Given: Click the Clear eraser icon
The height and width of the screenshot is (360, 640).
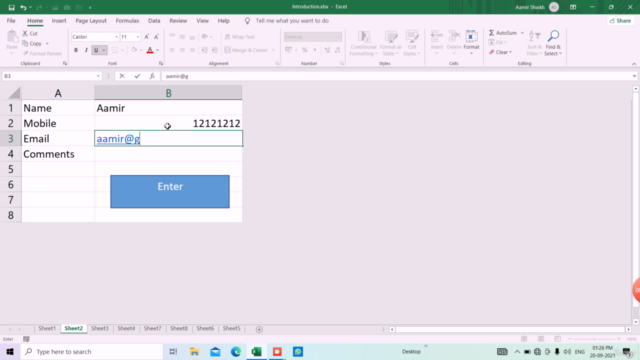Looking at the screenshot, I should click(492, 52).
